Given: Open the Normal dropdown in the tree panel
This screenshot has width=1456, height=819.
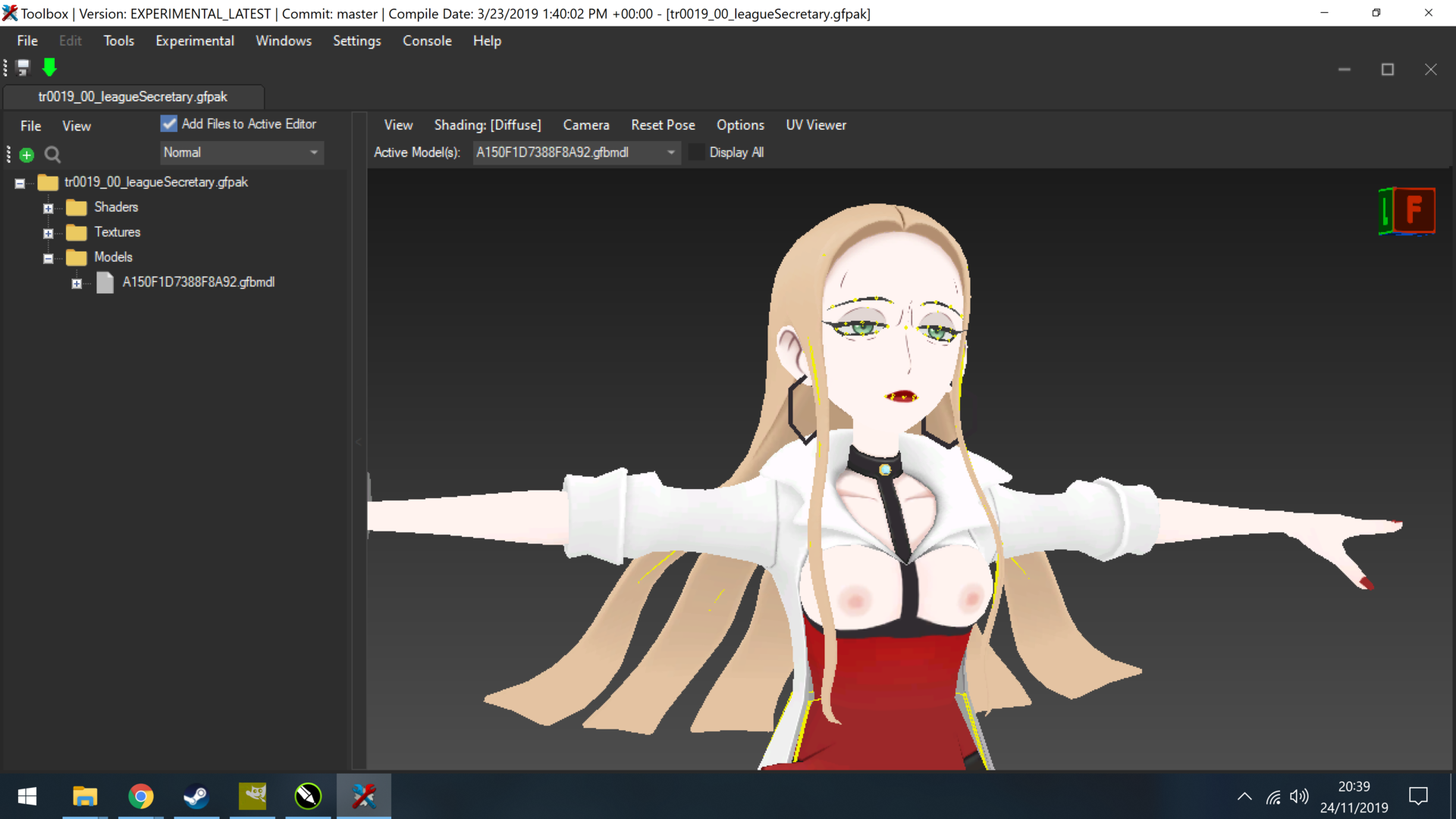Looking at the screenshot, I should 242,152.
